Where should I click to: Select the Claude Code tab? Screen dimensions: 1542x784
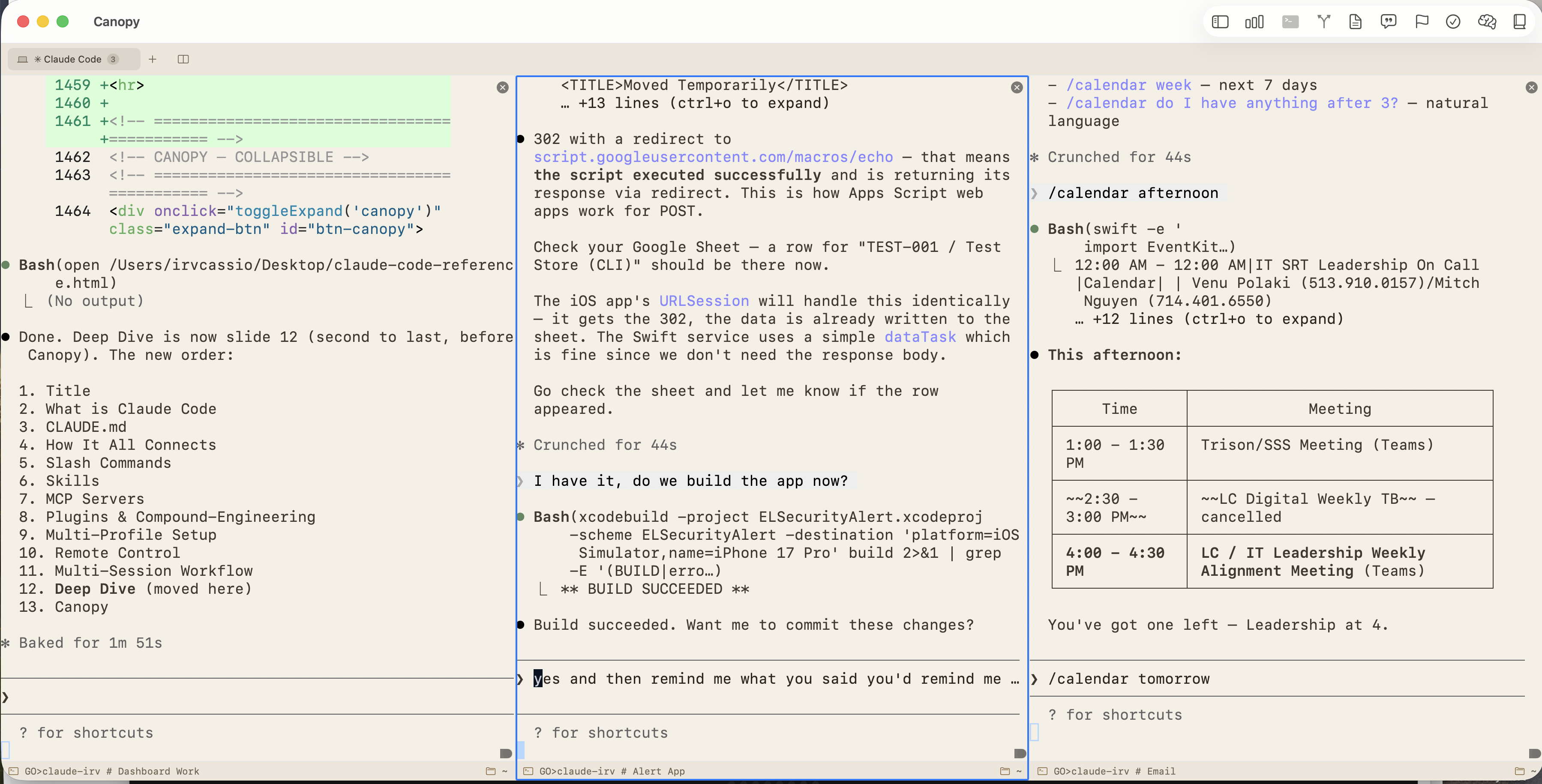point(74,59)
